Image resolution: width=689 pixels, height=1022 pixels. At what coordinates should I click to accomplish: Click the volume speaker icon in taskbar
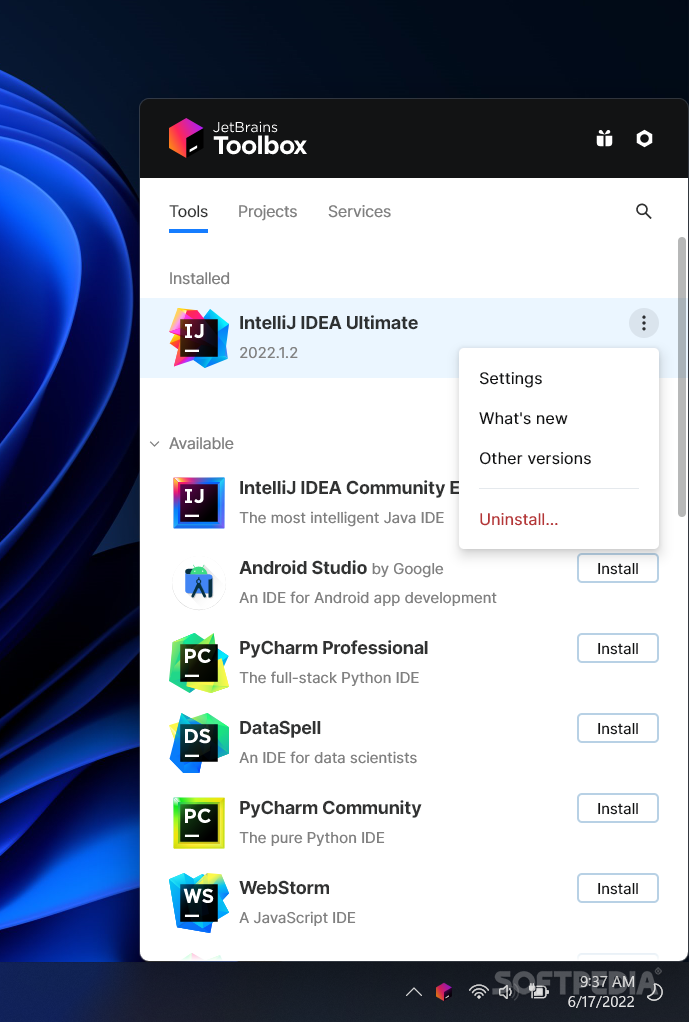tap(508, 992)
